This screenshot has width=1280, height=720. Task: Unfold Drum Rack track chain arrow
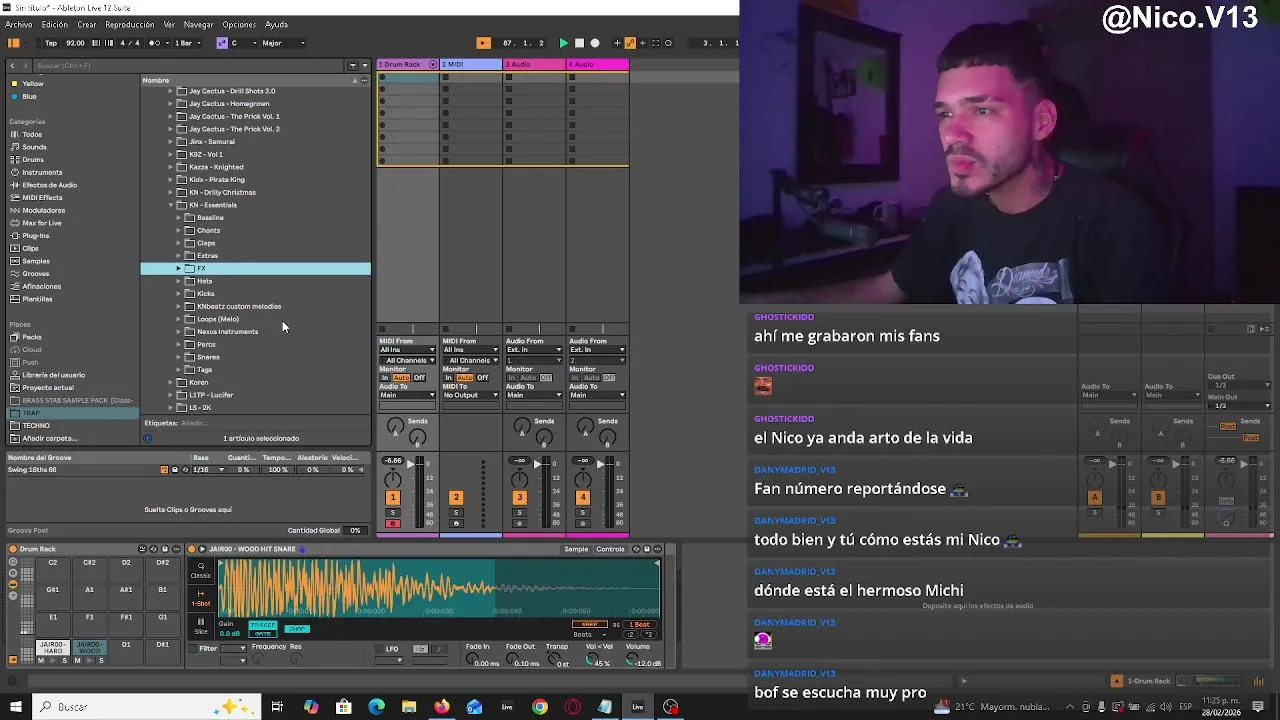(x=433, y=65)
